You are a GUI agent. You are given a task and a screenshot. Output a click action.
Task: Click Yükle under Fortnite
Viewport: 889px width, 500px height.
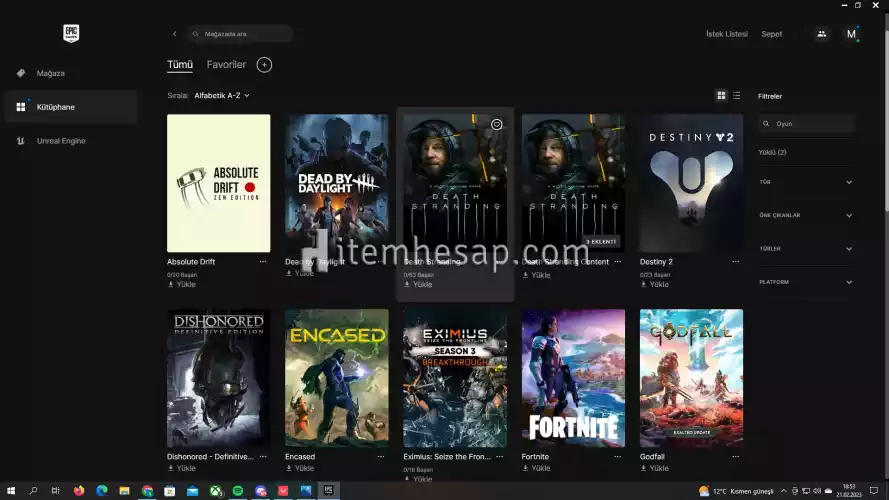541,468
